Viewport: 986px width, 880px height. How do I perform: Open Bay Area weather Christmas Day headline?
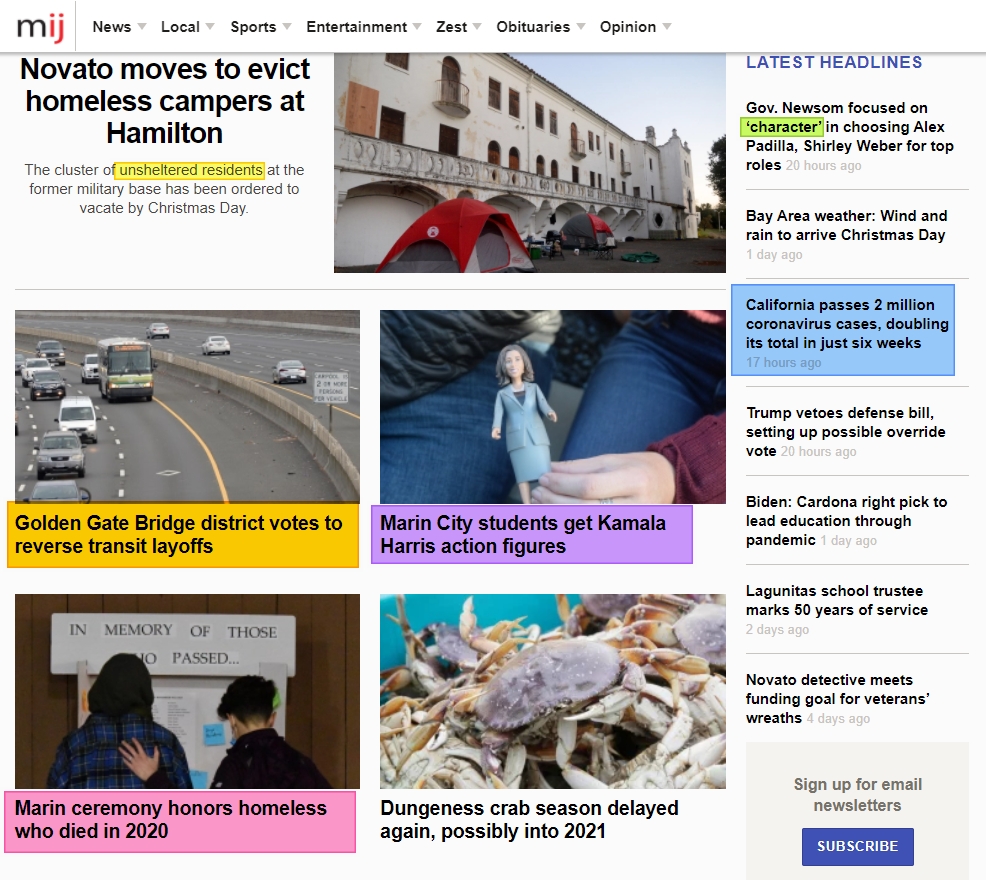tap(846, 225)
